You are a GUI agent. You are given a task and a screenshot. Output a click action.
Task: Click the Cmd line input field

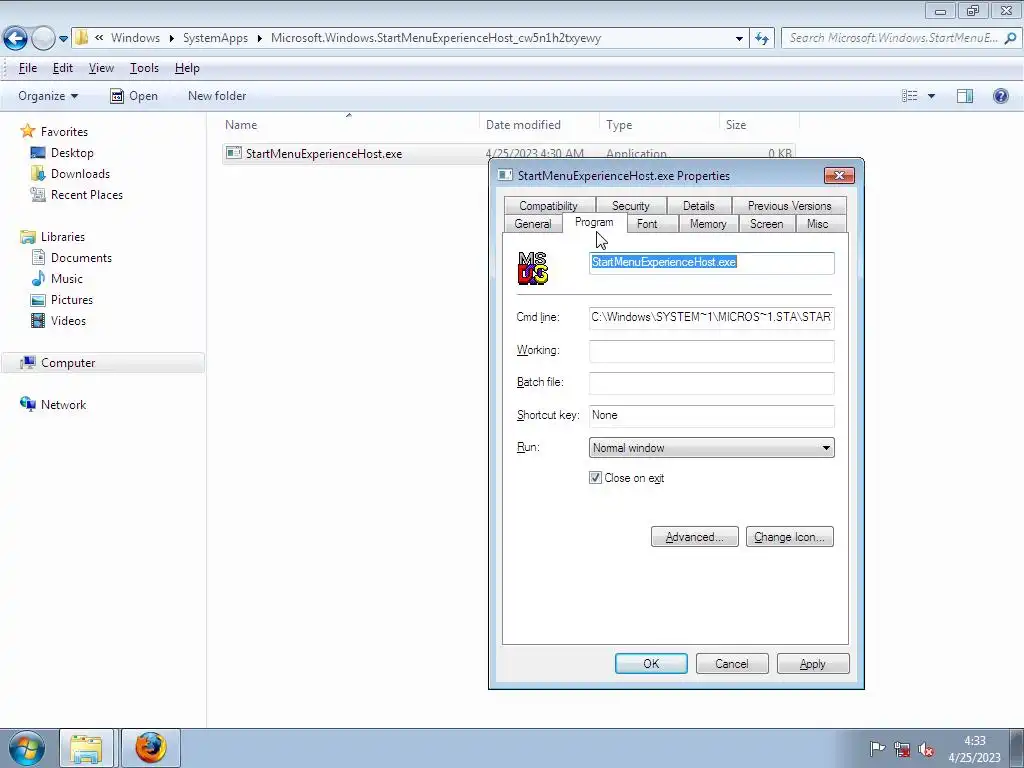(x=711, y=317)
